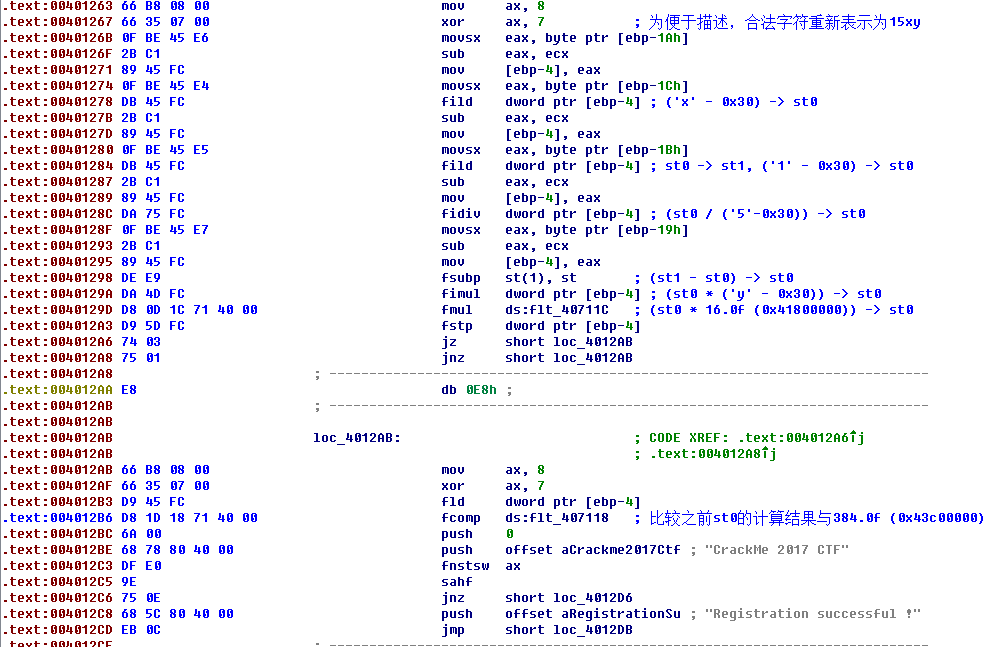Click the comment ('x' - 0x30) -> st0
989x647 pixels.
click(x=734, y=102)
